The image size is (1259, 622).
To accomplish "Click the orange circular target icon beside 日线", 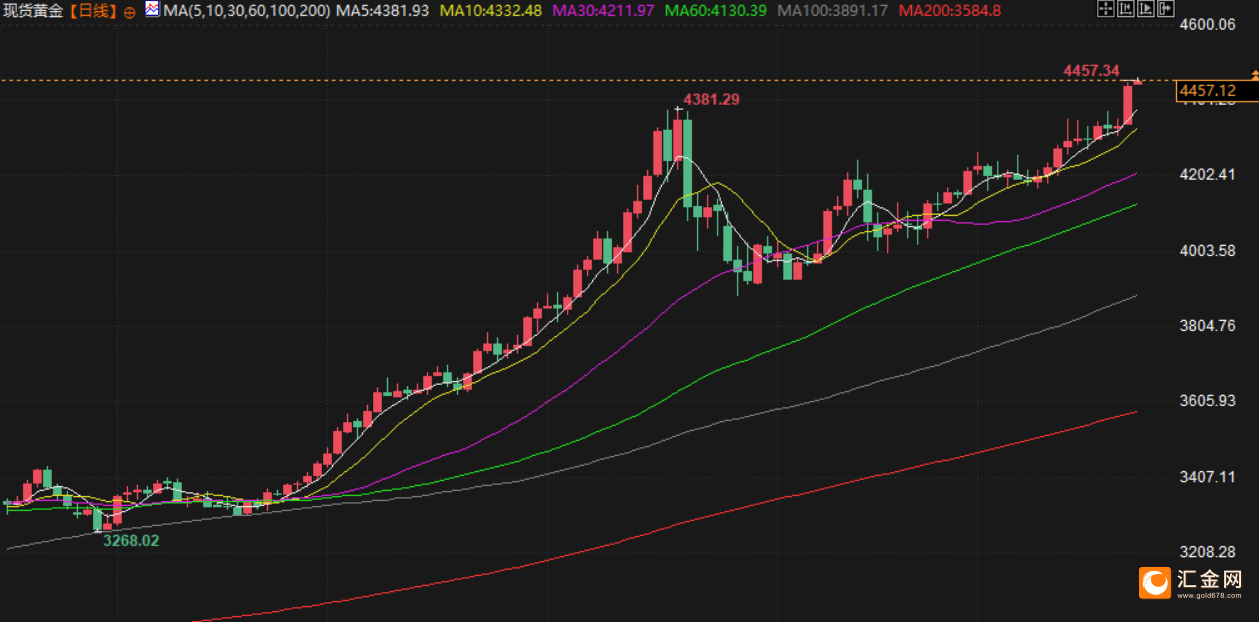I will (130, 11).
